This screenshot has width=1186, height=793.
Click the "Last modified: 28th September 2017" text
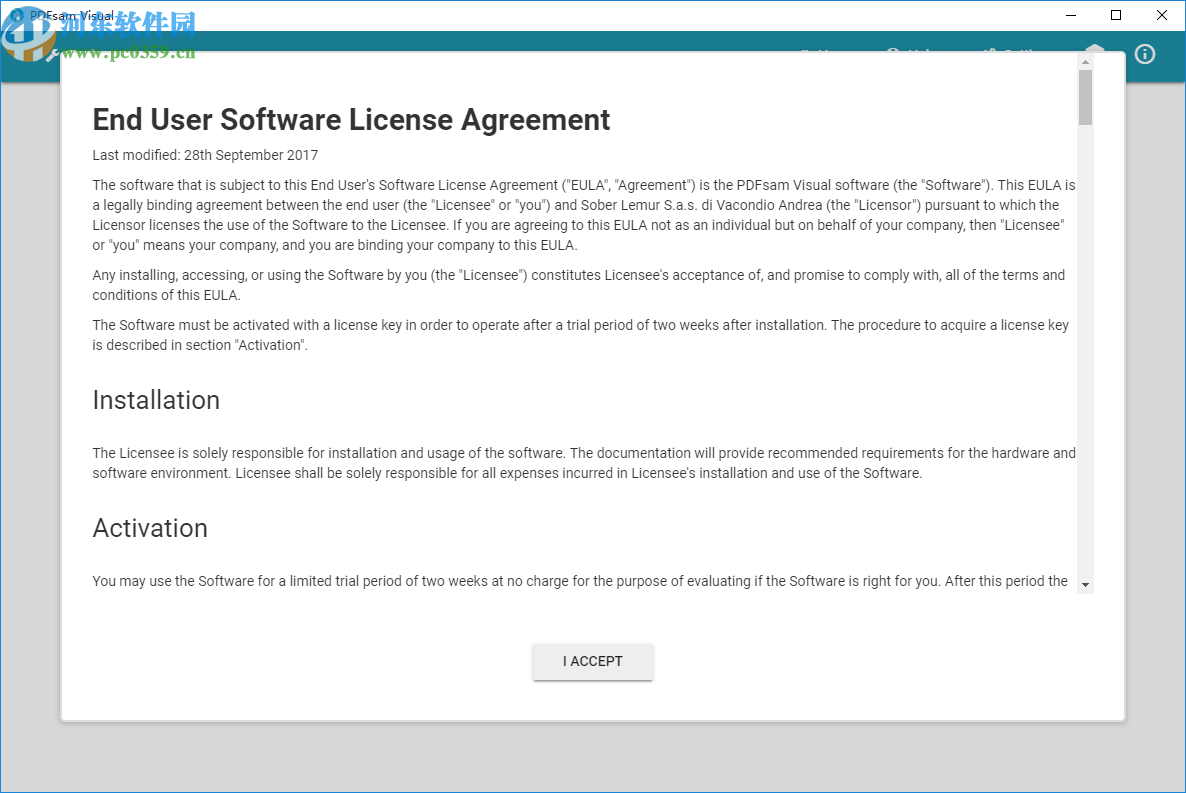(x=205, y=155)
